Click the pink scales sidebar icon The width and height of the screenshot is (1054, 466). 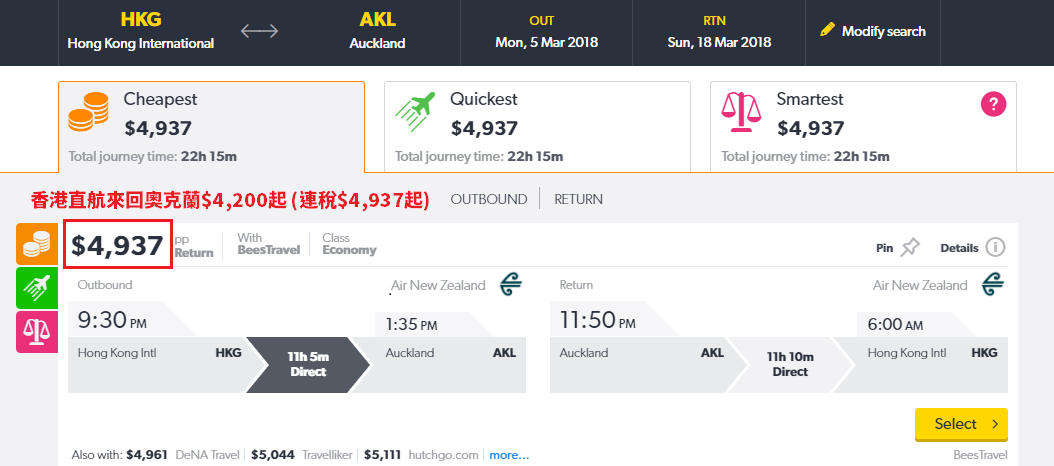coord(37,332)
